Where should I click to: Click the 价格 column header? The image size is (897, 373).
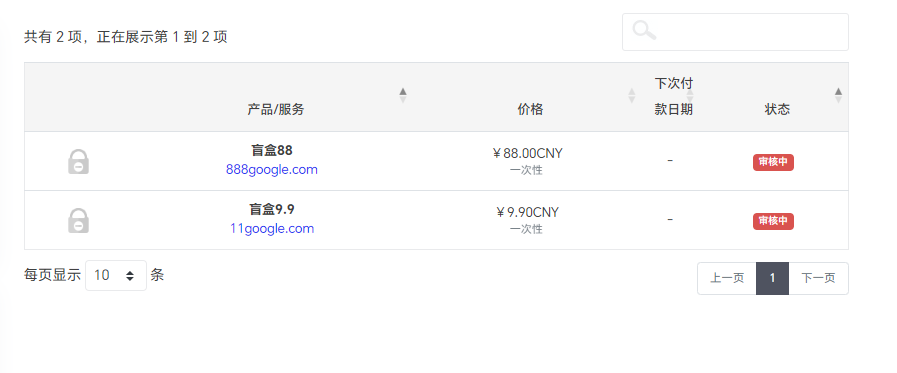530,109
